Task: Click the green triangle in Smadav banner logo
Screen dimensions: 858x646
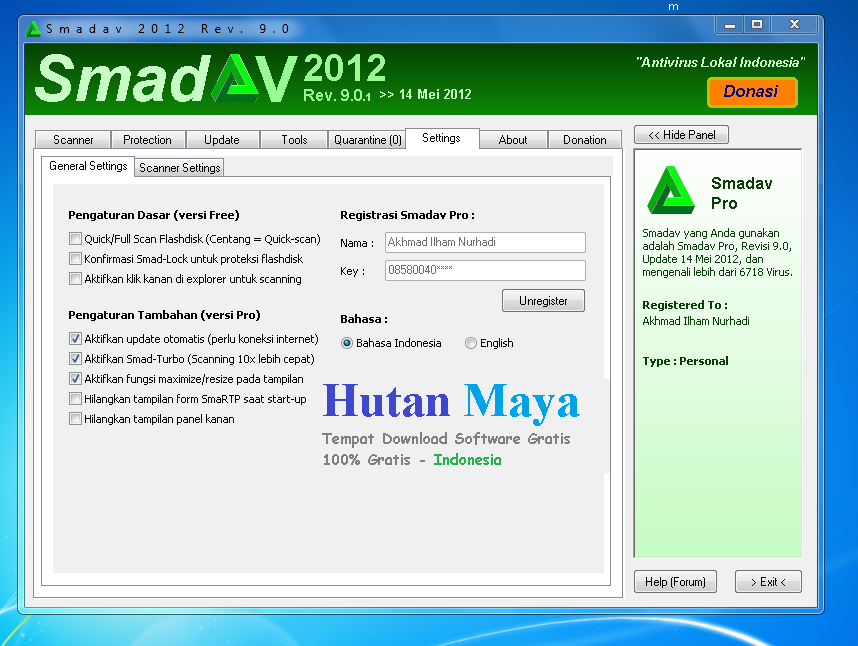Action: pos(236,78)
